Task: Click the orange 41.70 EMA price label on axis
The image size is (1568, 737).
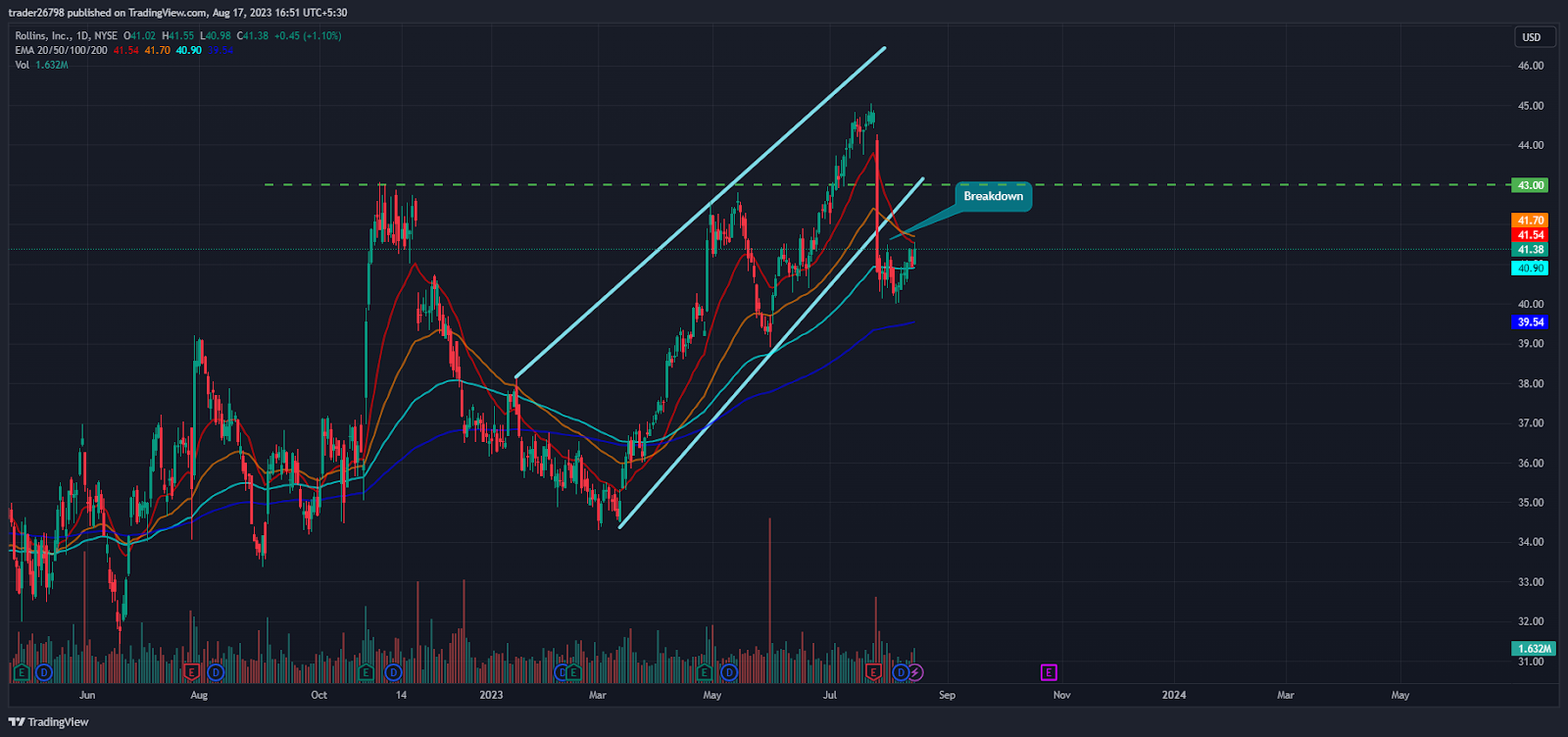Action: 1531,221
